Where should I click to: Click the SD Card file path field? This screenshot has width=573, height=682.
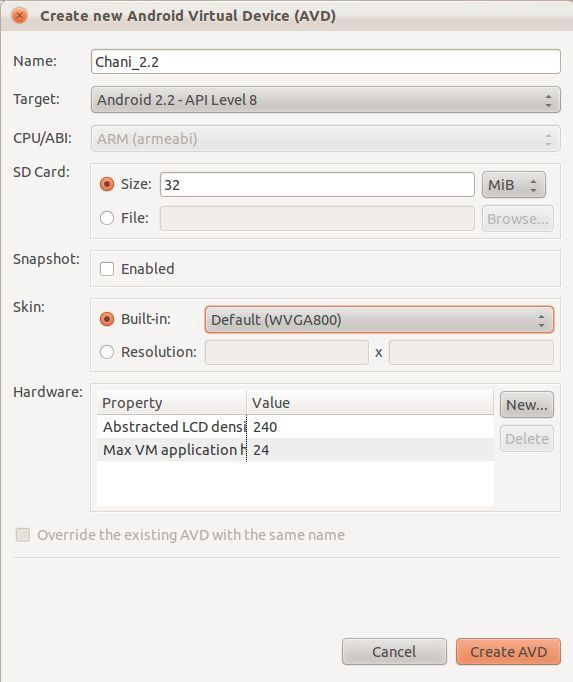(317, 218)
